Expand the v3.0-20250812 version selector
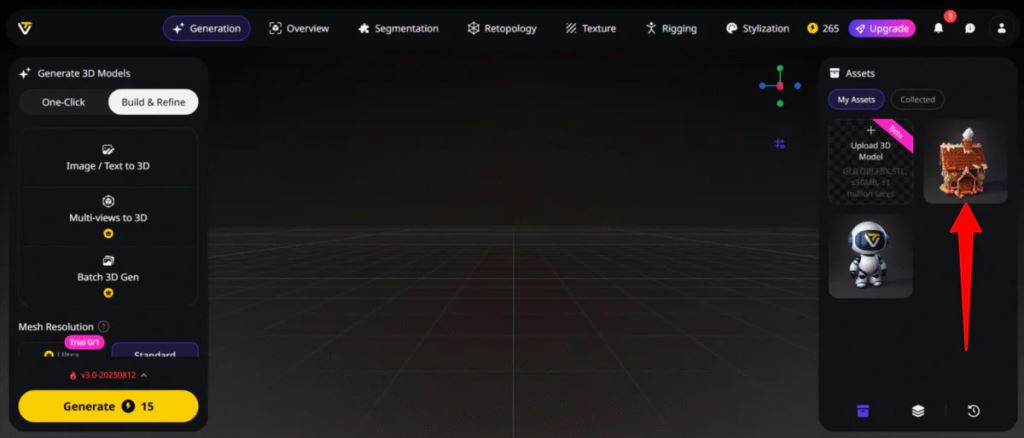 click(108, 375)
